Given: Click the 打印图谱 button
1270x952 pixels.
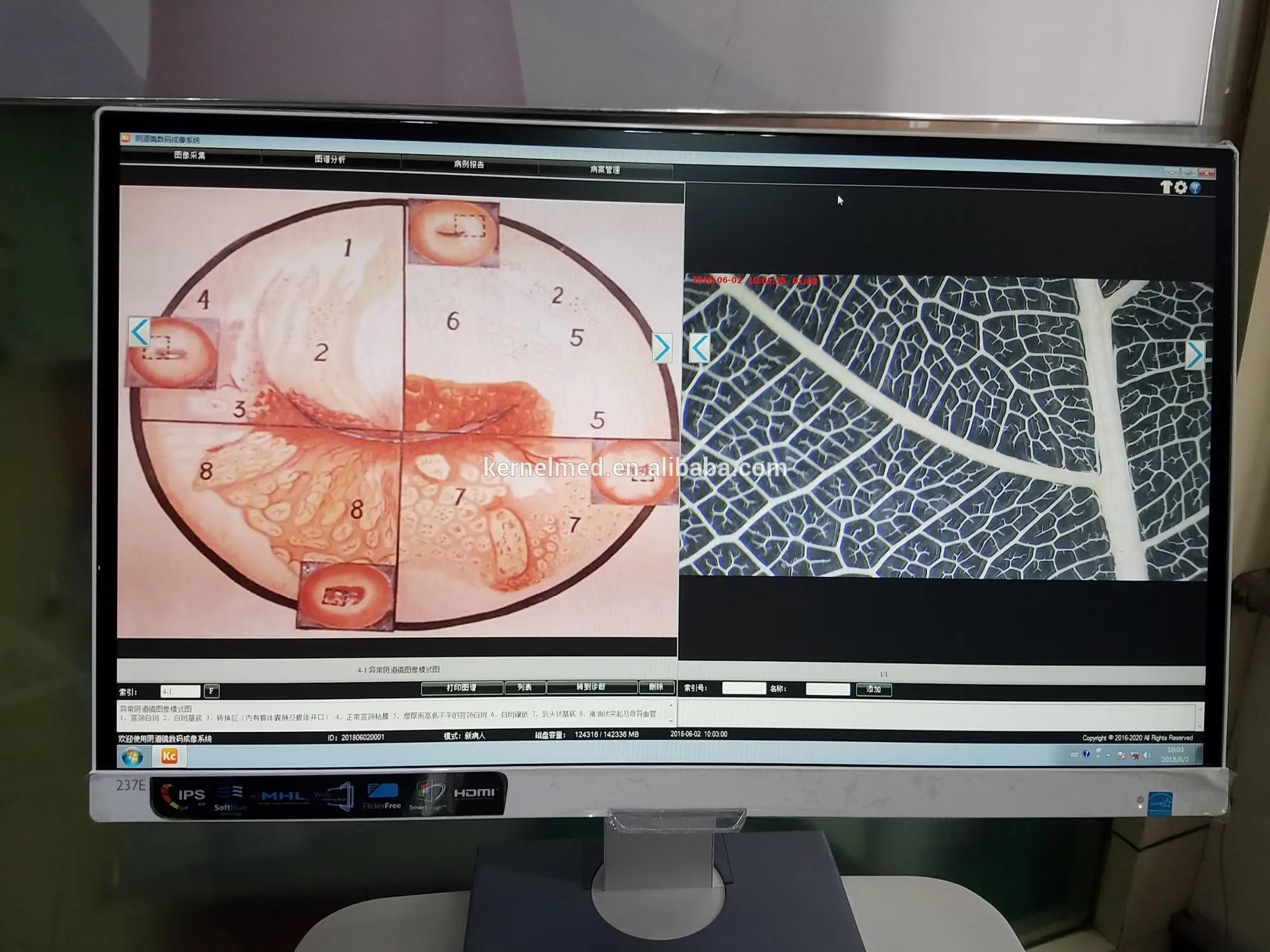Looking at the screenshot, I should click(461, 688).
